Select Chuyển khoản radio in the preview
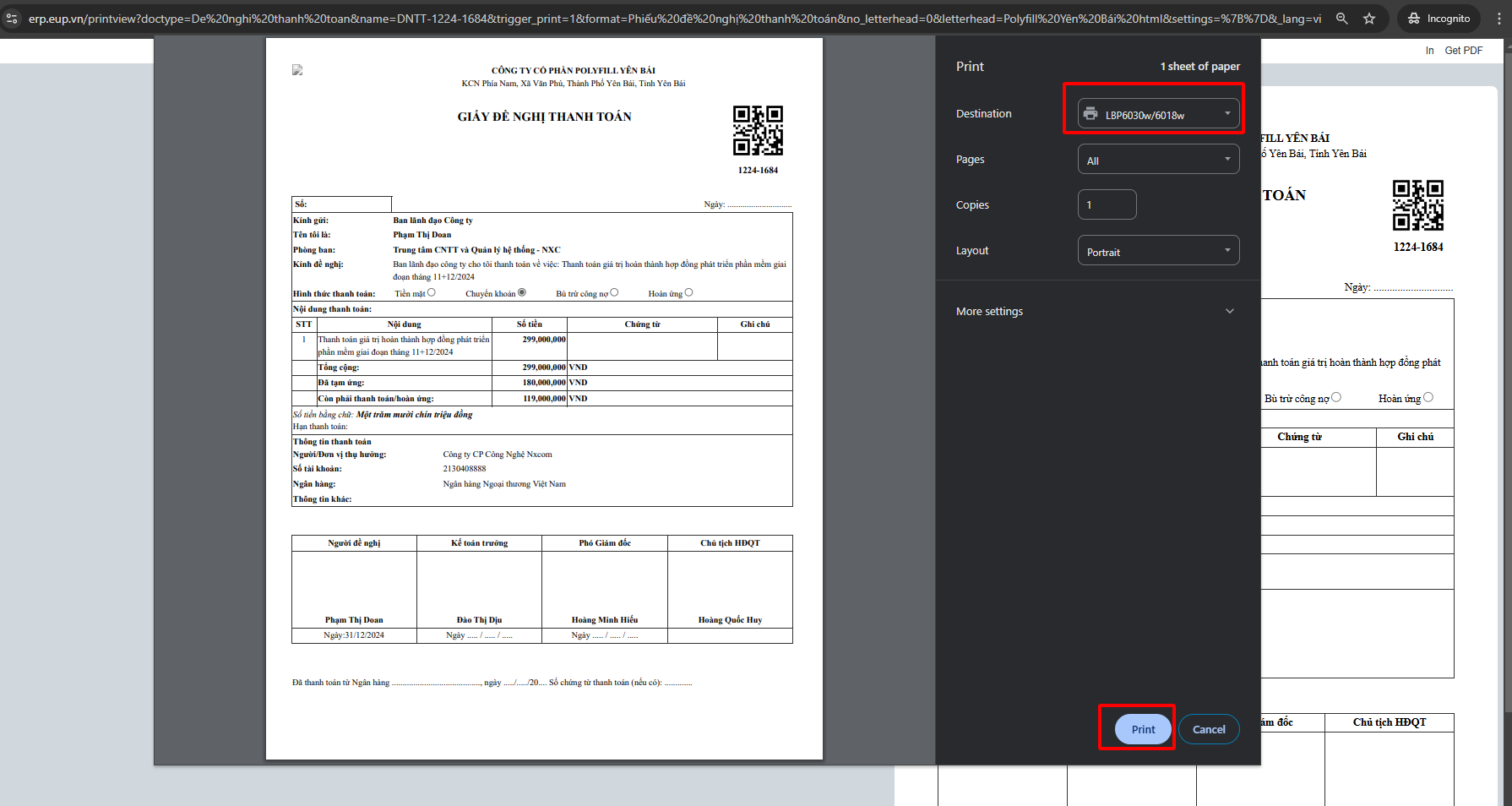The image size is (1512, 806). (522, 292)
